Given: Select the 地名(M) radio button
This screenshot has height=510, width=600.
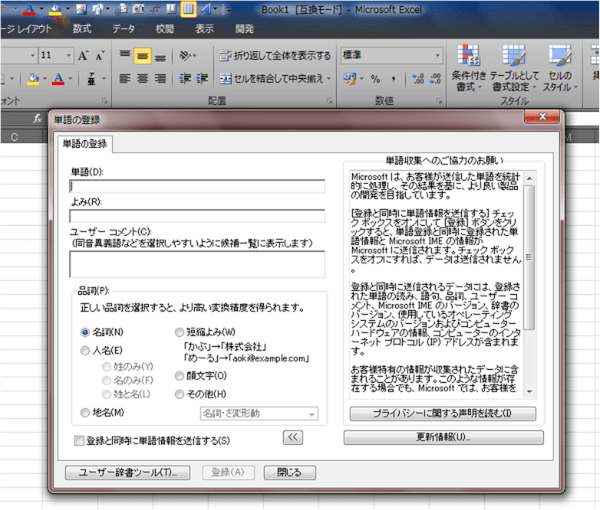Looking at the screenshot, I should coord(85,412).
